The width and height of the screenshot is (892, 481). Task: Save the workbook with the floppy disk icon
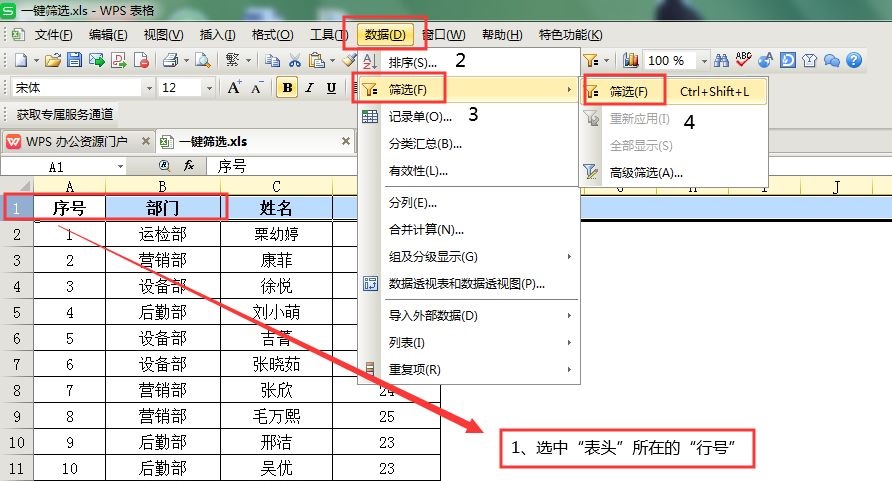point(75,60)
